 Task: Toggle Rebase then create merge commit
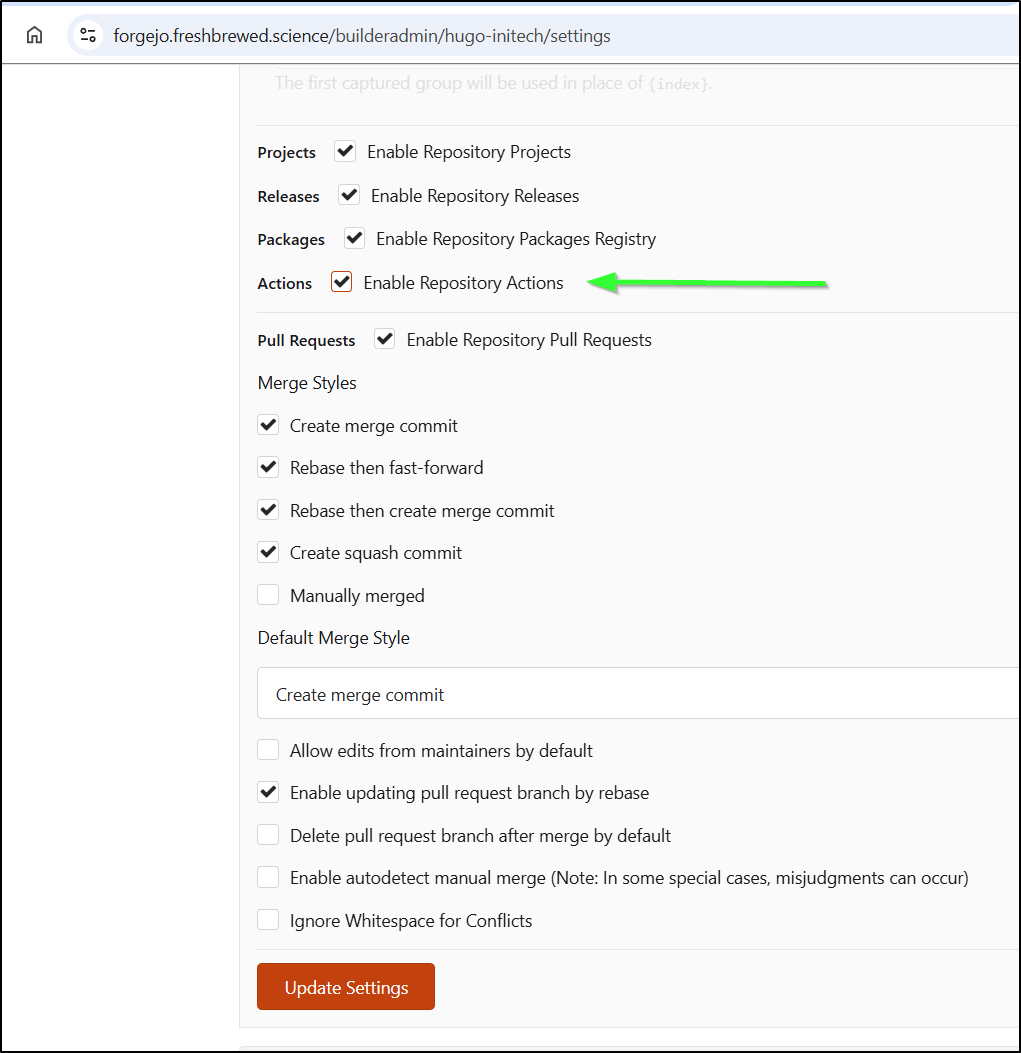coord(268,511)
